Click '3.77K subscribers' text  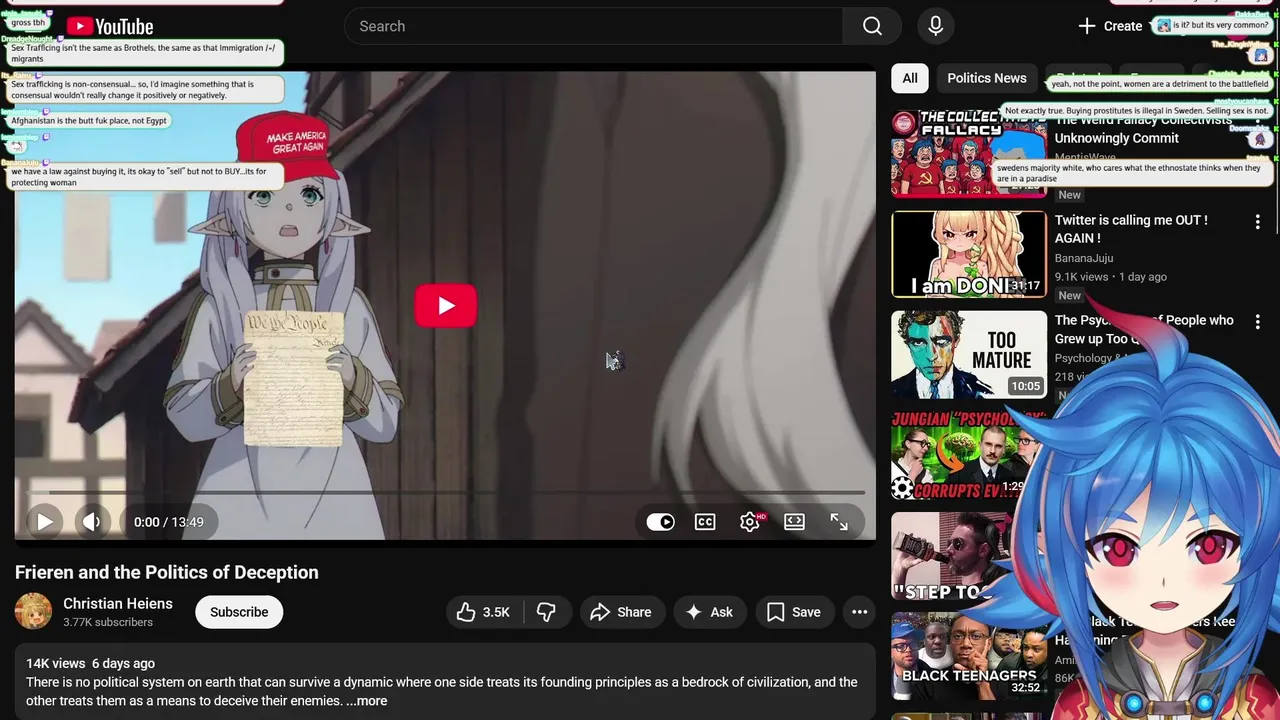(x=108, y=622)
